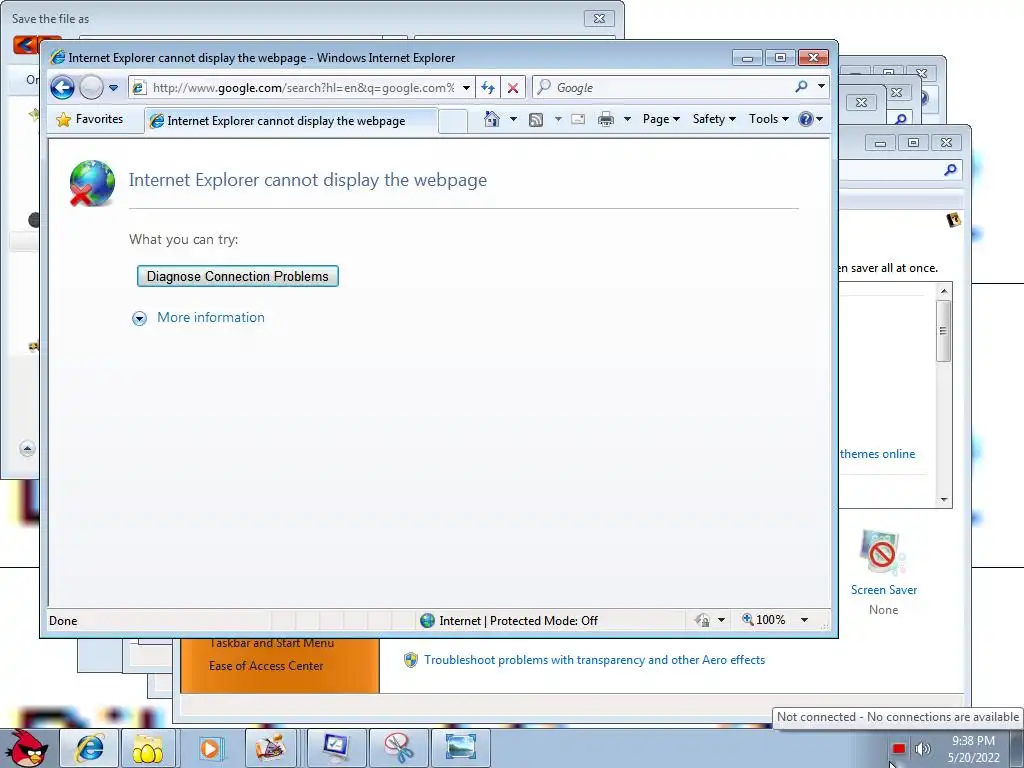Screen dimensions: 1024x768
Task: Stop loading with the red X icon
Action: coord(513,88)
